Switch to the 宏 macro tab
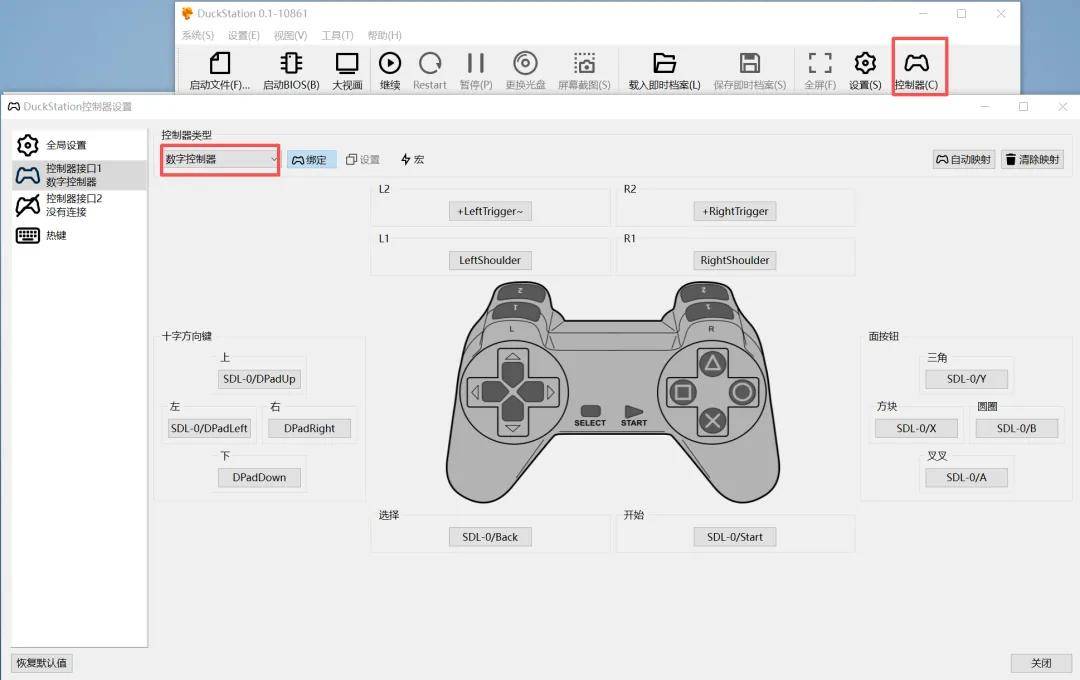This screenshot has width=1080, height=680. click(412, 160)
